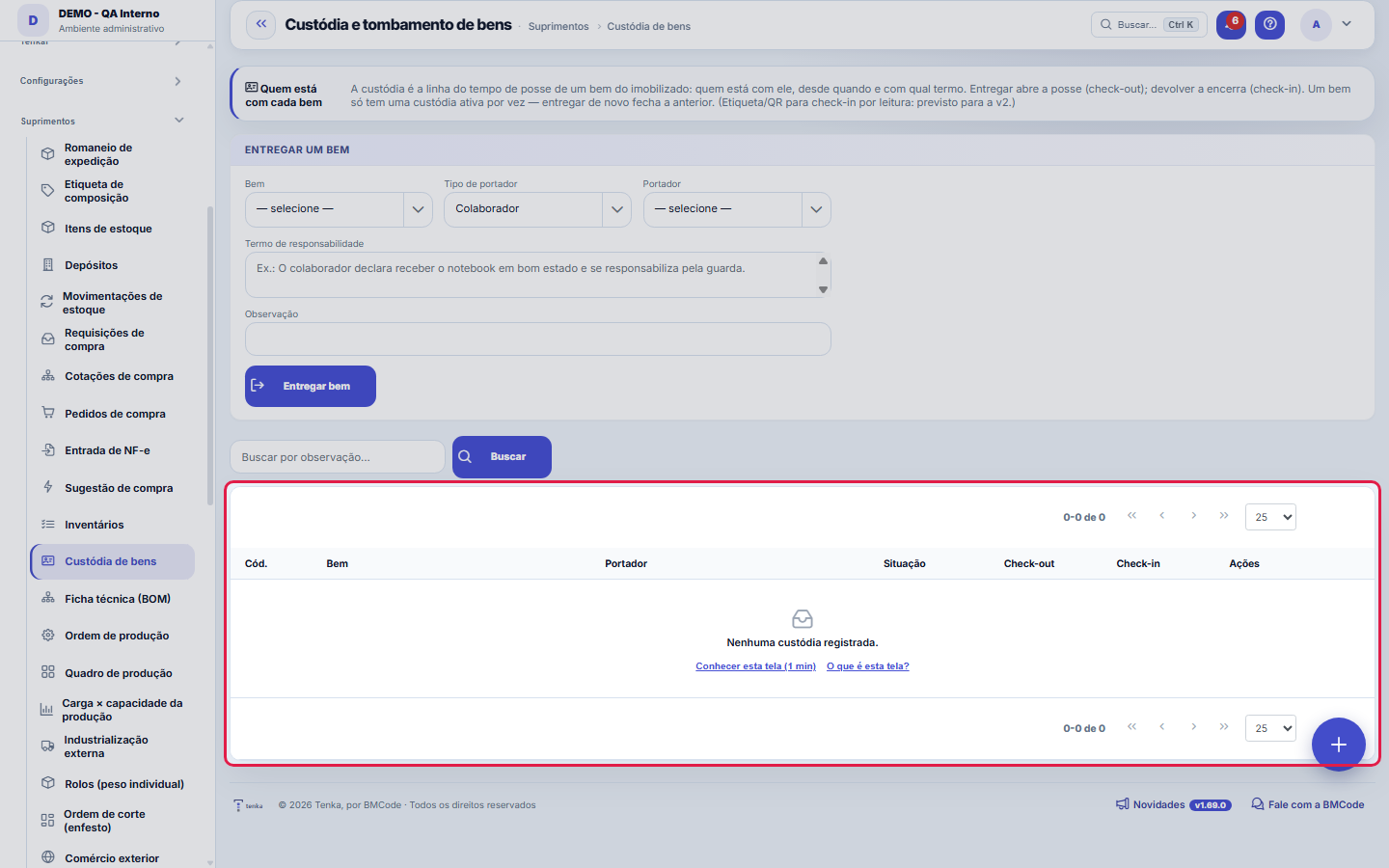Click the Sugestão de compra lightning icon
The image size is (1389, 868).
click(x=47, y=488)
